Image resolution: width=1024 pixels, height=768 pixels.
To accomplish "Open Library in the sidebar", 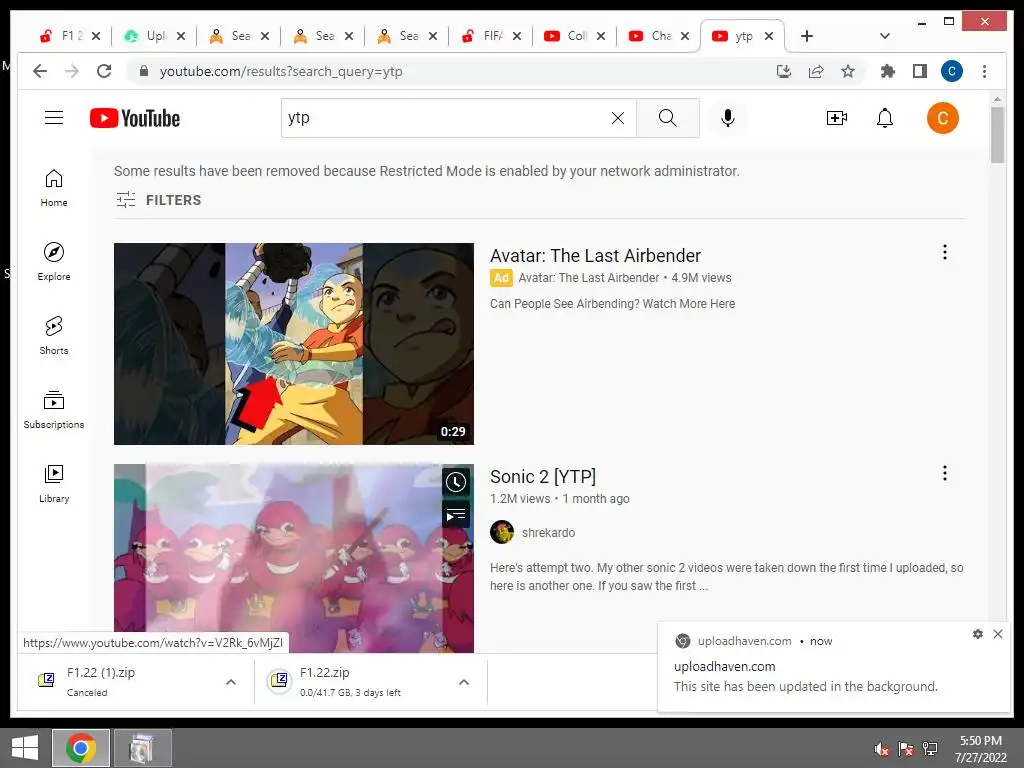I will click(54, 483).
